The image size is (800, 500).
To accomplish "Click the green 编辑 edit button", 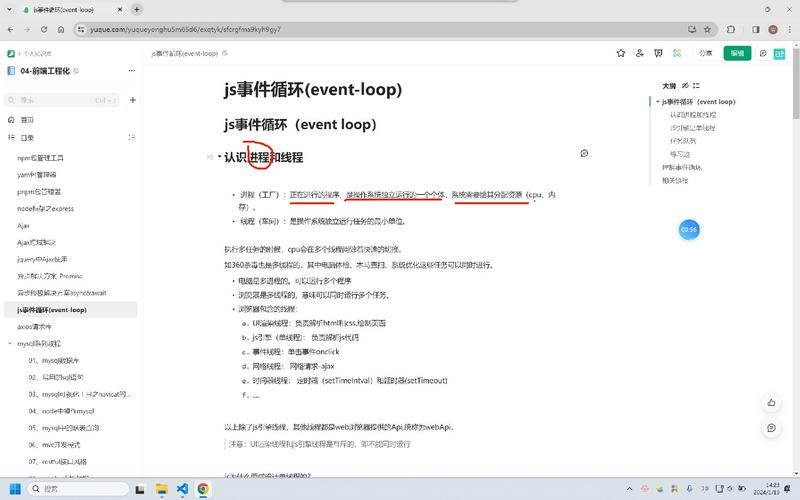I will tap(737, 53).
